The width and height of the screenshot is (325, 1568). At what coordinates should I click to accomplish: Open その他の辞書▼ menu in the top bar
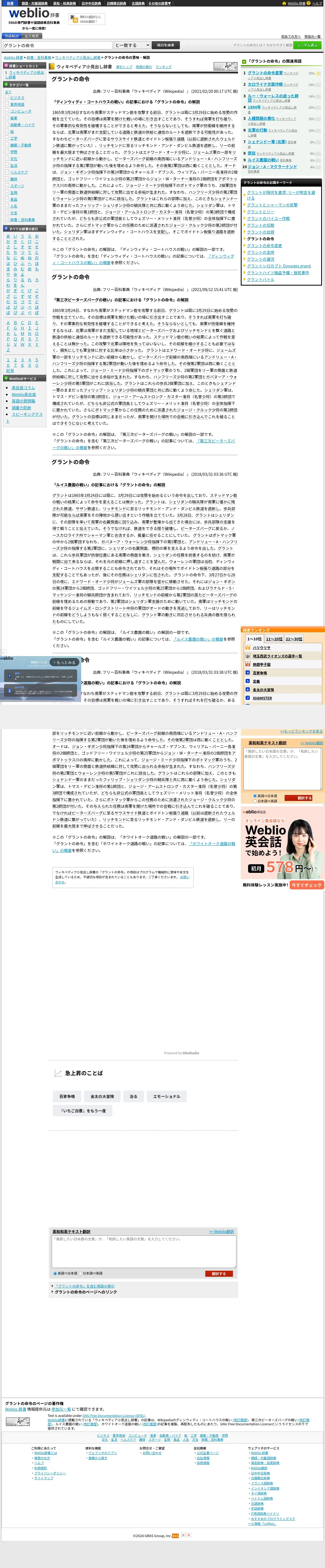click(x=160, y=3)
